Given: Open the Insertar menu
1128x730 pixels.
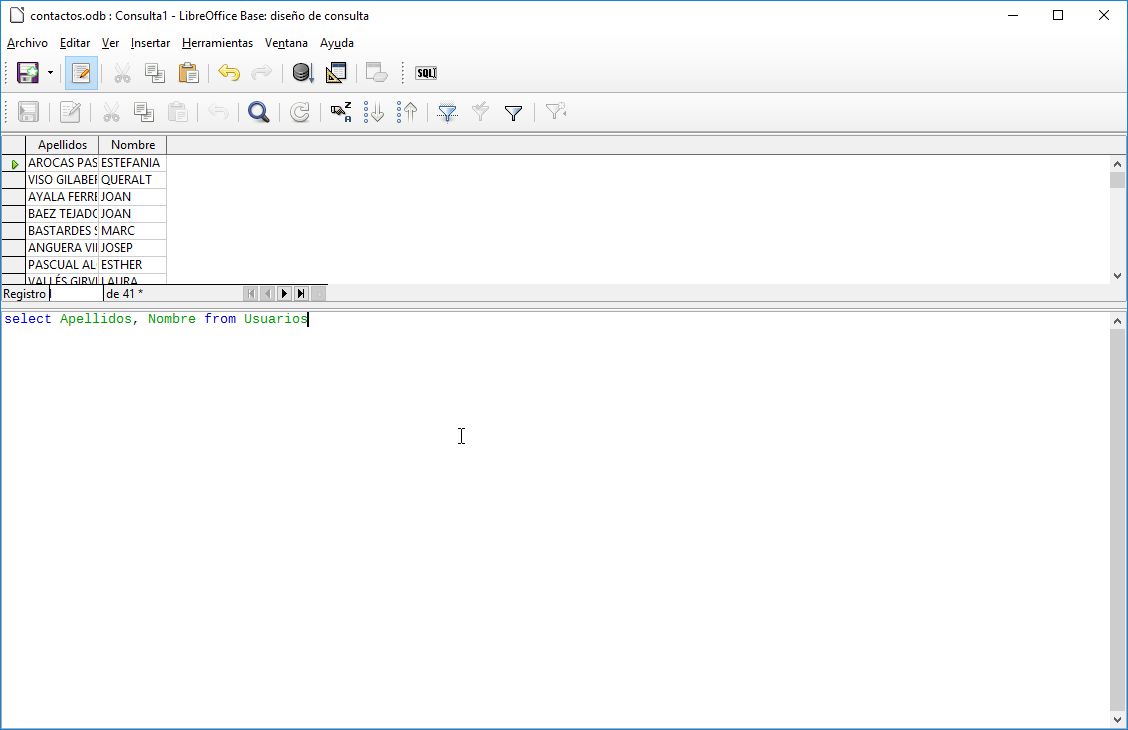Looking at the screenshot, I should pos(150,43).
